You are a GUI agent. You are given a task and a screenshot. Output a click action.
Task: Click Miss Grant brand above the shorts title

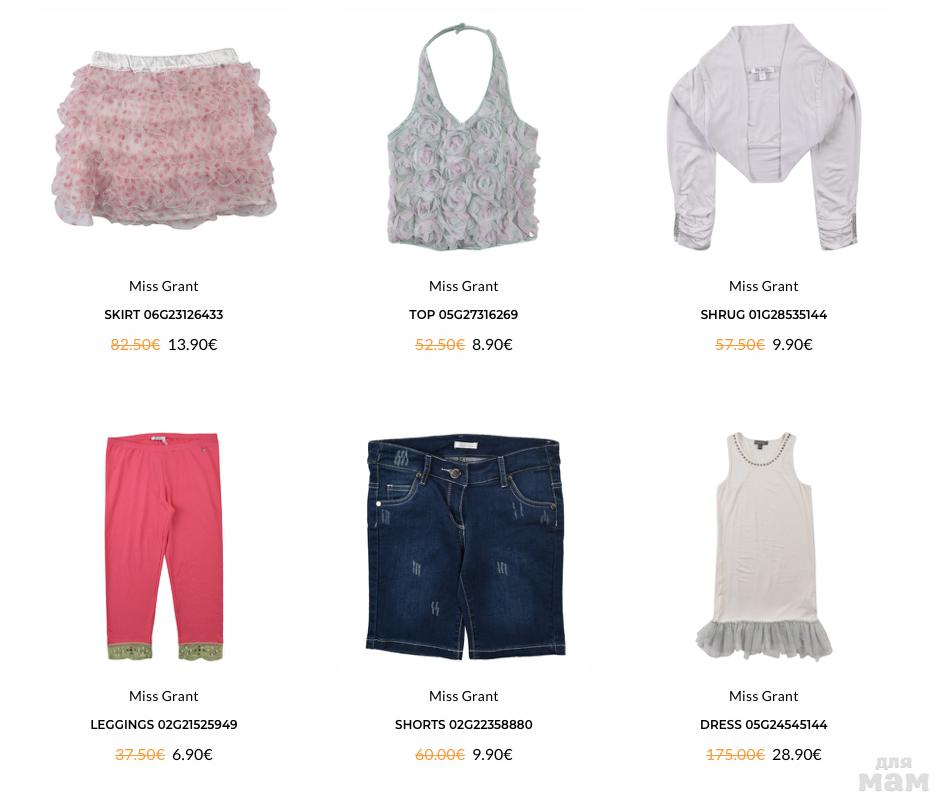pos(464,696)
